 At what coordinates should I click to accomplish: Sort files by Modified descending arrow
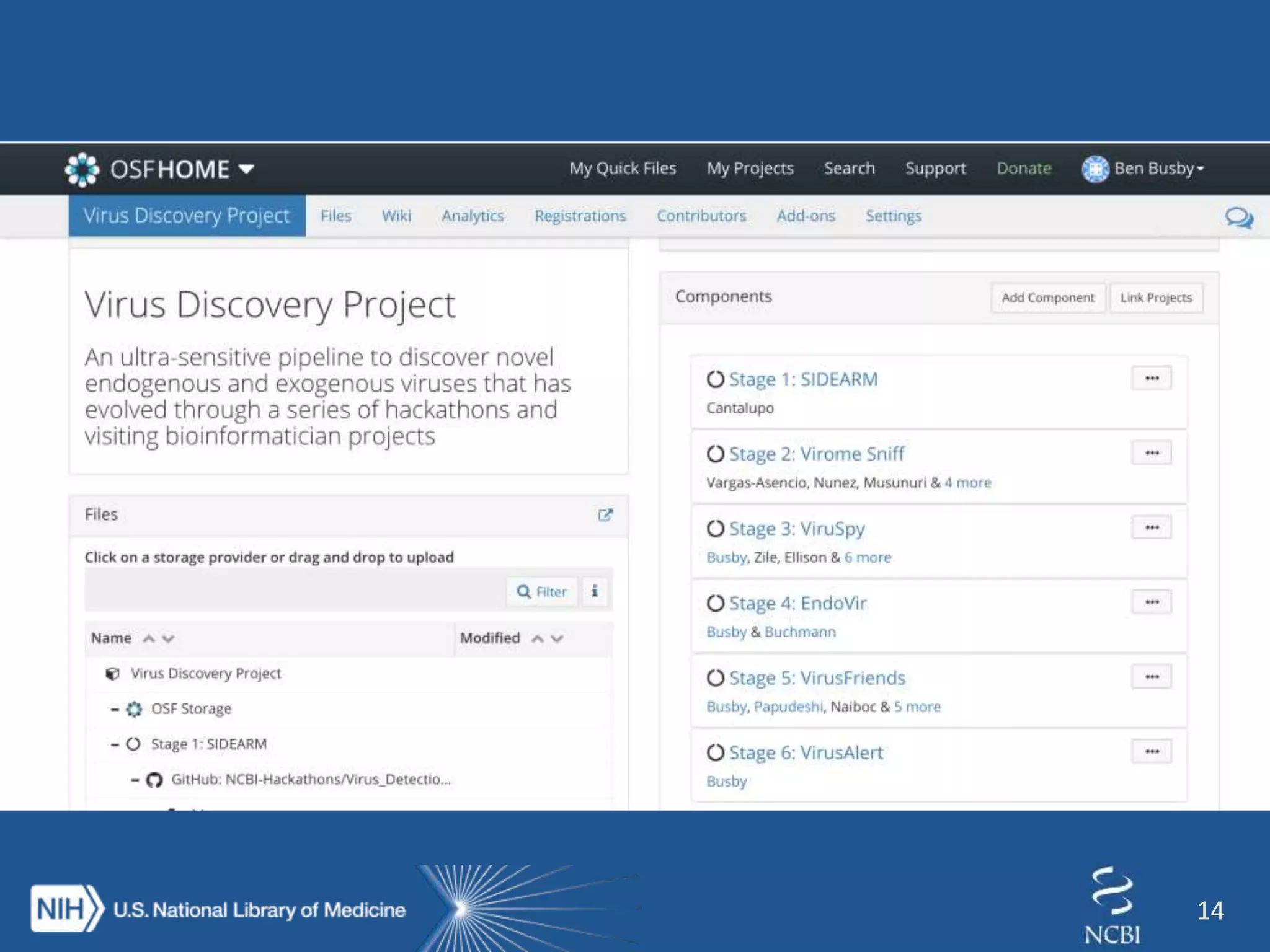click(557, 639)
